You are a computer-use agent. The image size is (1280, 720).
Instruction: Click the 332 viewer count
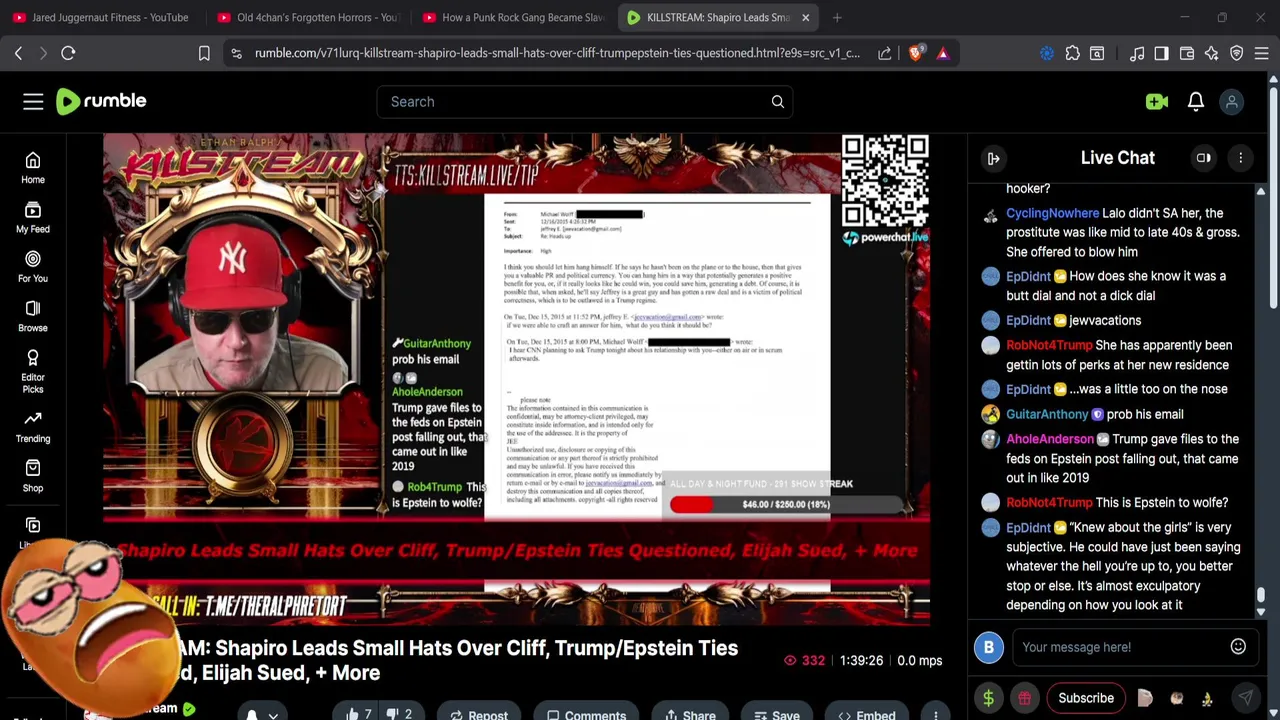point(803,660)
